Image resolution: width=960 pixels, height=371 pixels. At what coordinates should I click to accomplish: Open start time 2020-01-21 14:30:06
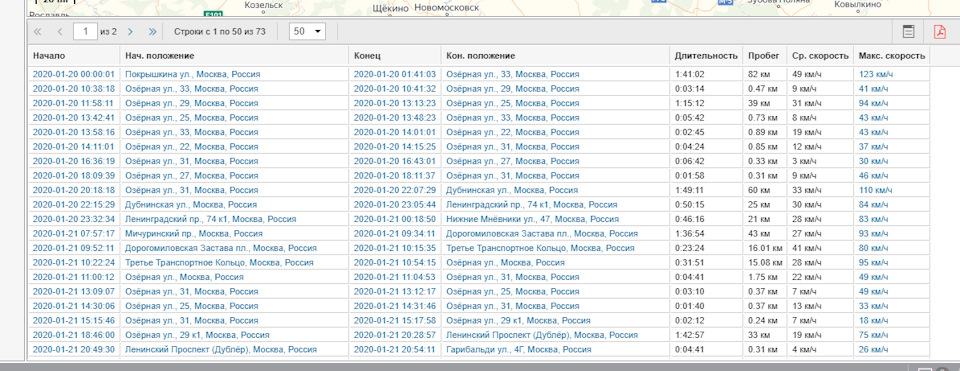[73, 306]
